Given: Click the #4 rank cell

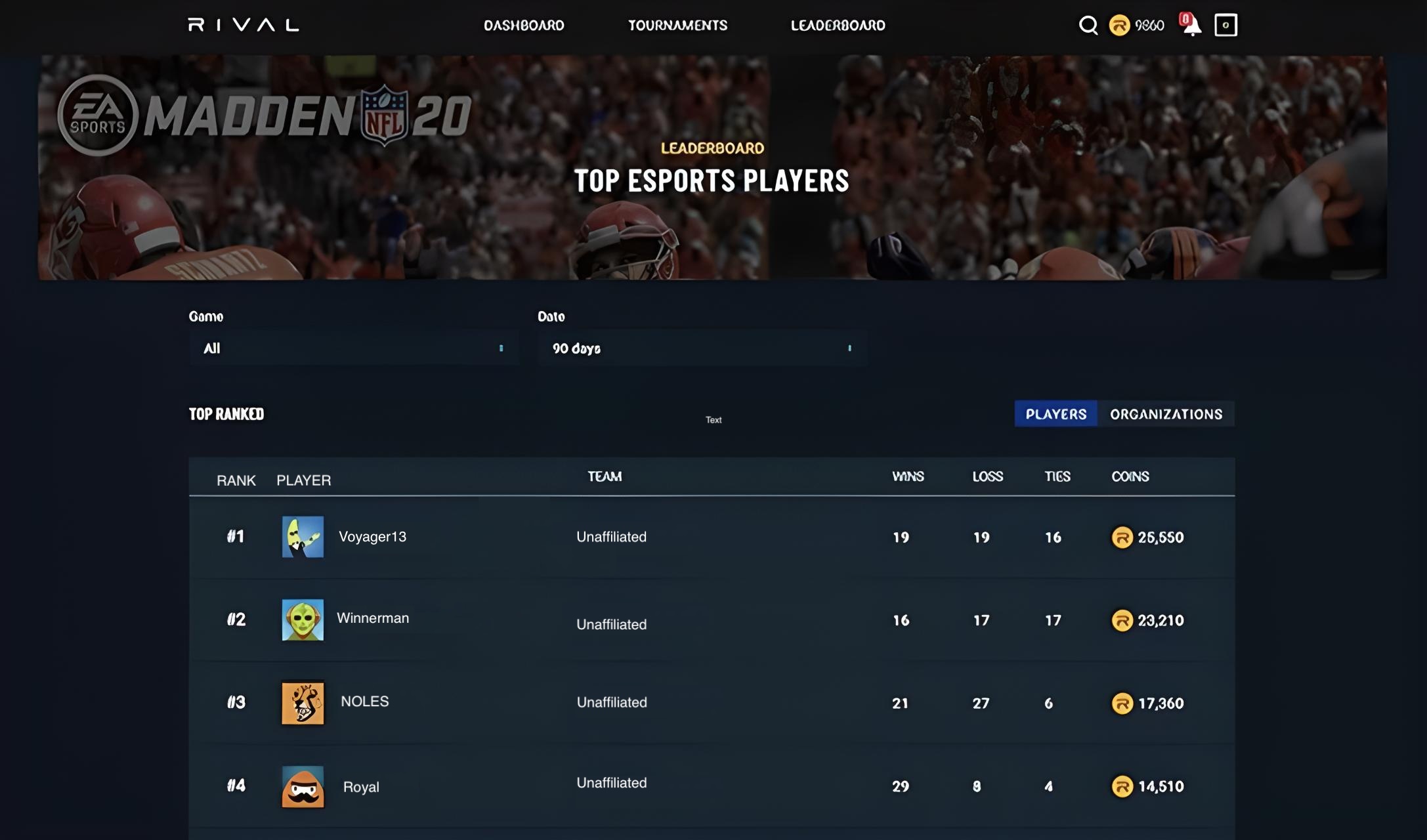Looking at the screenshot, I should 236,786.
